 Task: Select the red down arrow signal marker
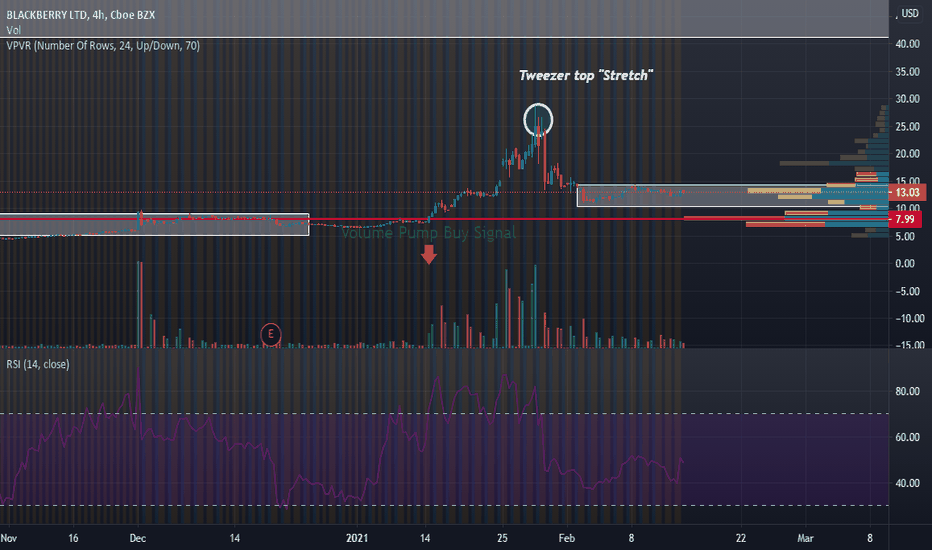429,254
